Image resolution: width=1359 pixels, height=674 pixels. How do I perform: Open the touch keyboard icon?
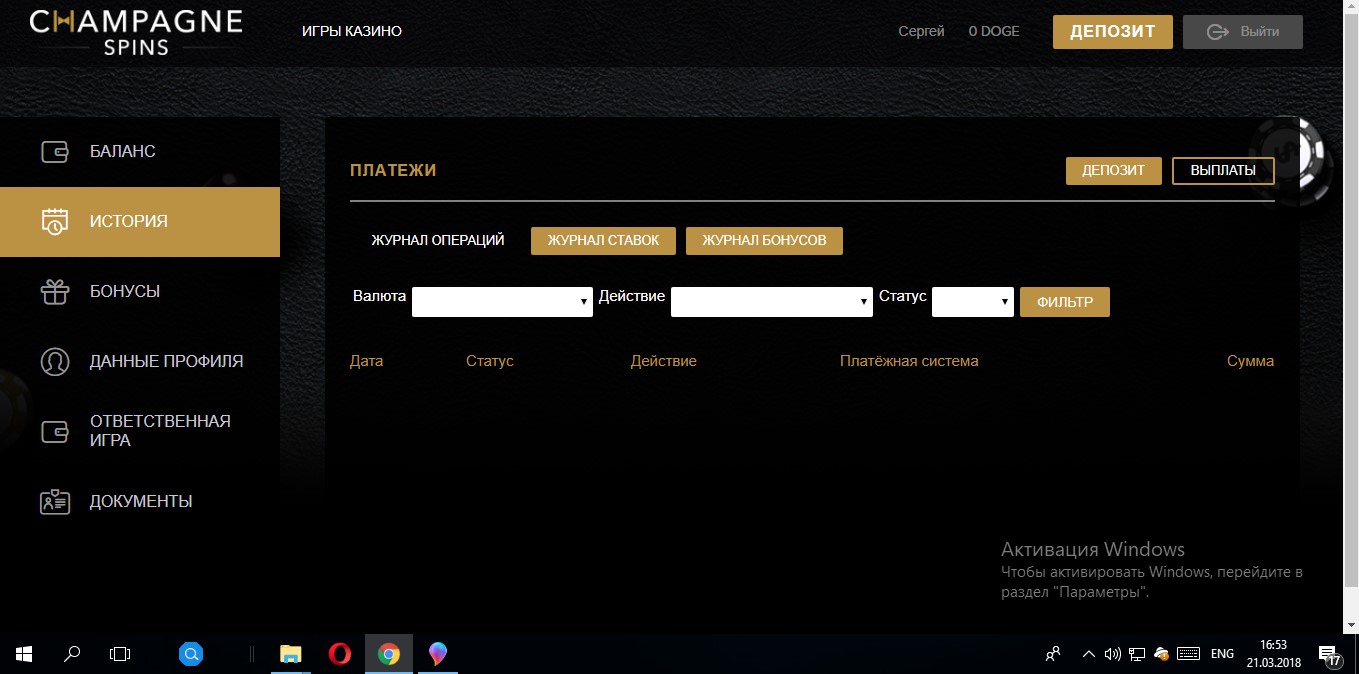coord(1188,654)
